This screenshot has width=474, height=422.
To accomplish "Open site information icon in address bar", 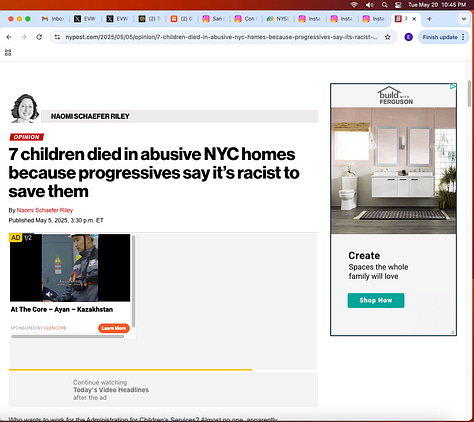I will point(57,37).
